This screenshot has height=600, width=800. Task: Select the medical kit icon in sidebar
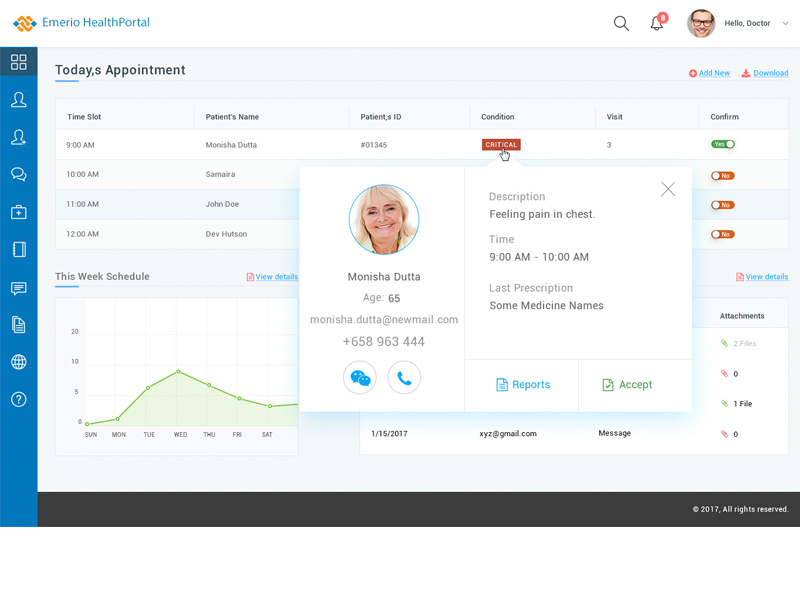pos(18,211)
